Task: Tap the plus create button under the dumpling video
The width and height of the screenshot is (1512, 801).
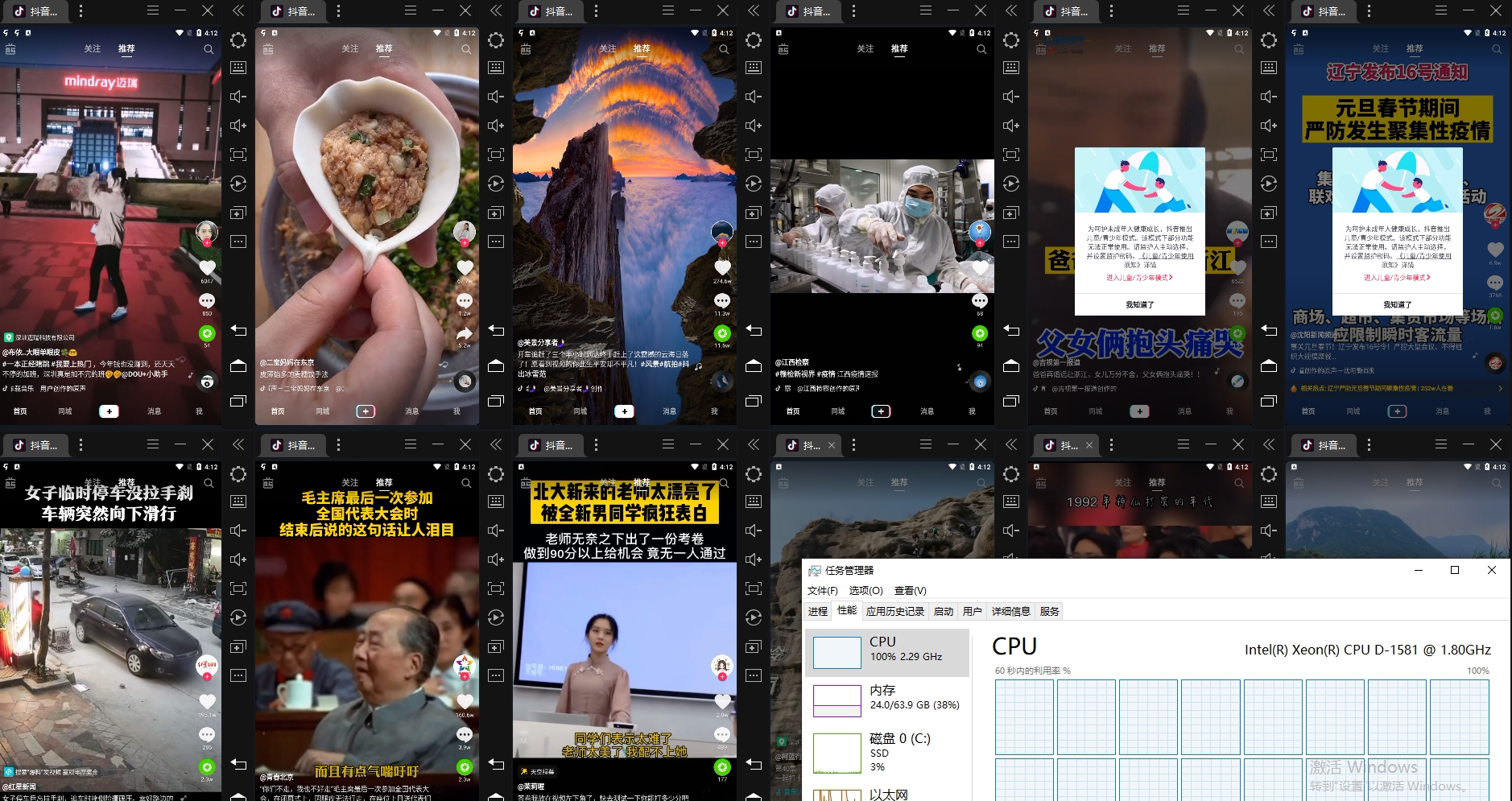Action: click(x=366, y=411)
